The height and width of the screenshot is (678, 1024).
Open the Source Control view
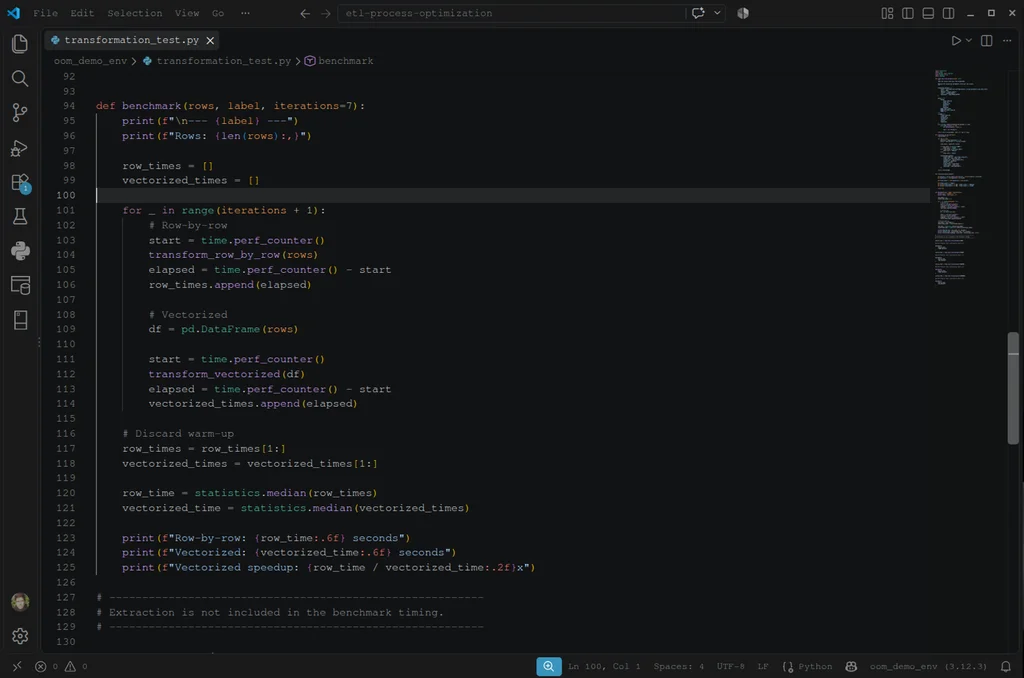pos(20,112)
